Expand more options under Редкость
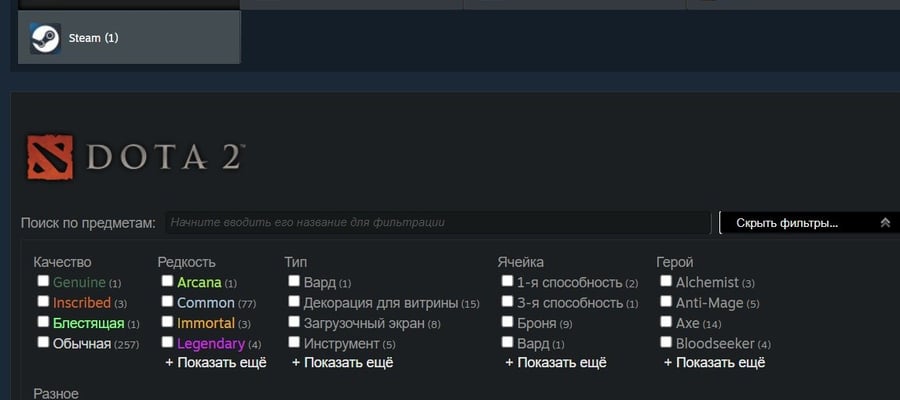The height and width of the screenshot is (400, 900). point(216,363)
